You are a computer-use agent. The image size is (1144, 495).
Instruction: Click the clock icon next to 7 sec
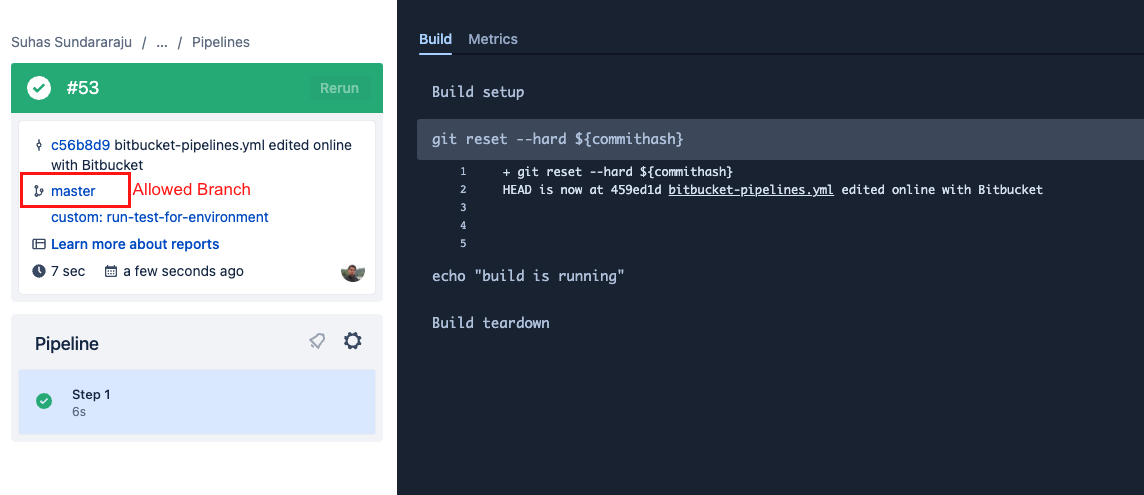(x=39, y=271)
